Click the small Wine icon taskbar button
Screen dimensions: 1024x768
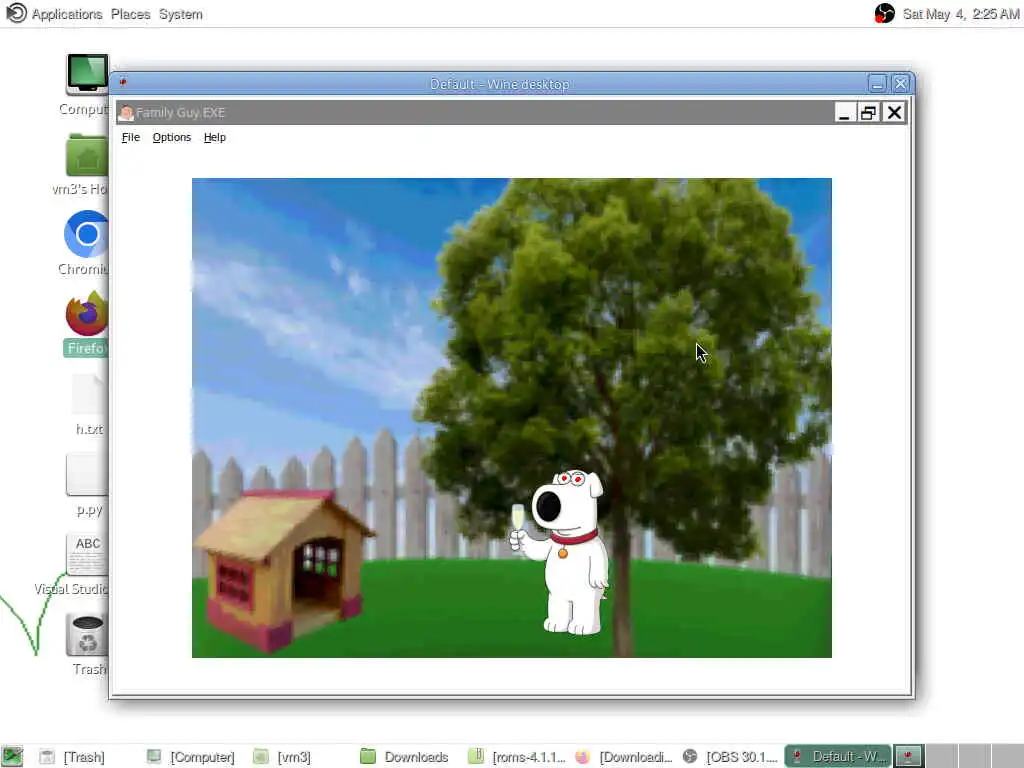pyautogui.click(x=908, y=757)
